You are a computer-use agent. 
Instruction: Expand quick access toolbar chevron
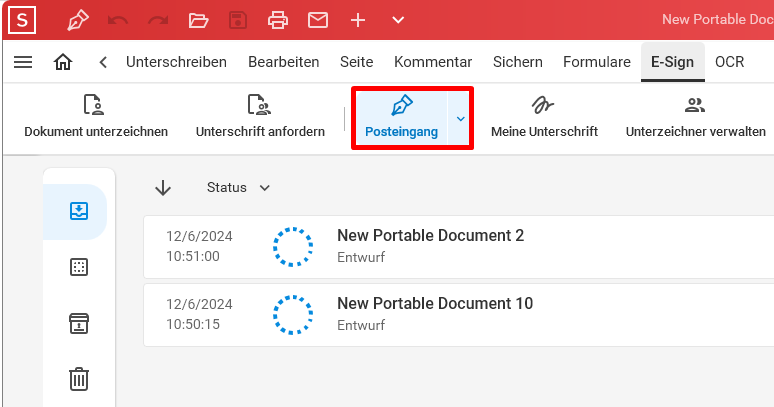coord(398,20)
